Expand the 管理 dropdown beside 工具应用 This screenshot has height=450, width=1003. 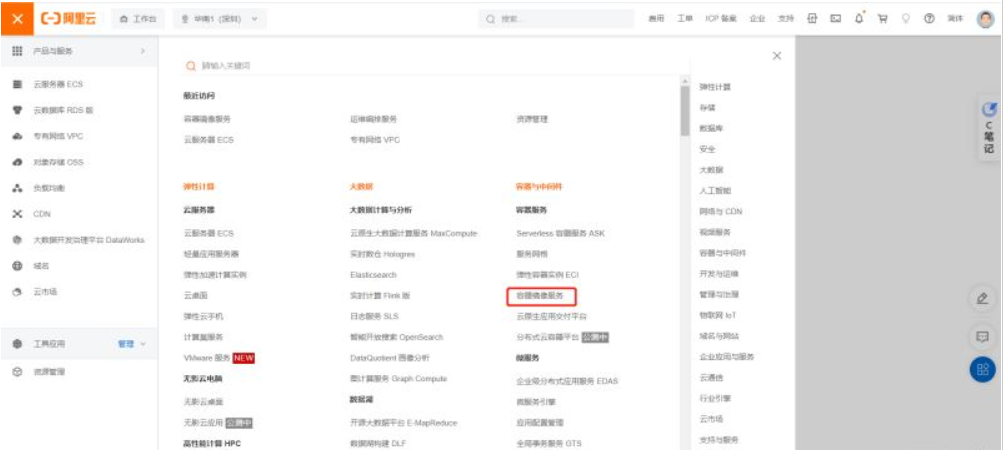click(132, 344)
